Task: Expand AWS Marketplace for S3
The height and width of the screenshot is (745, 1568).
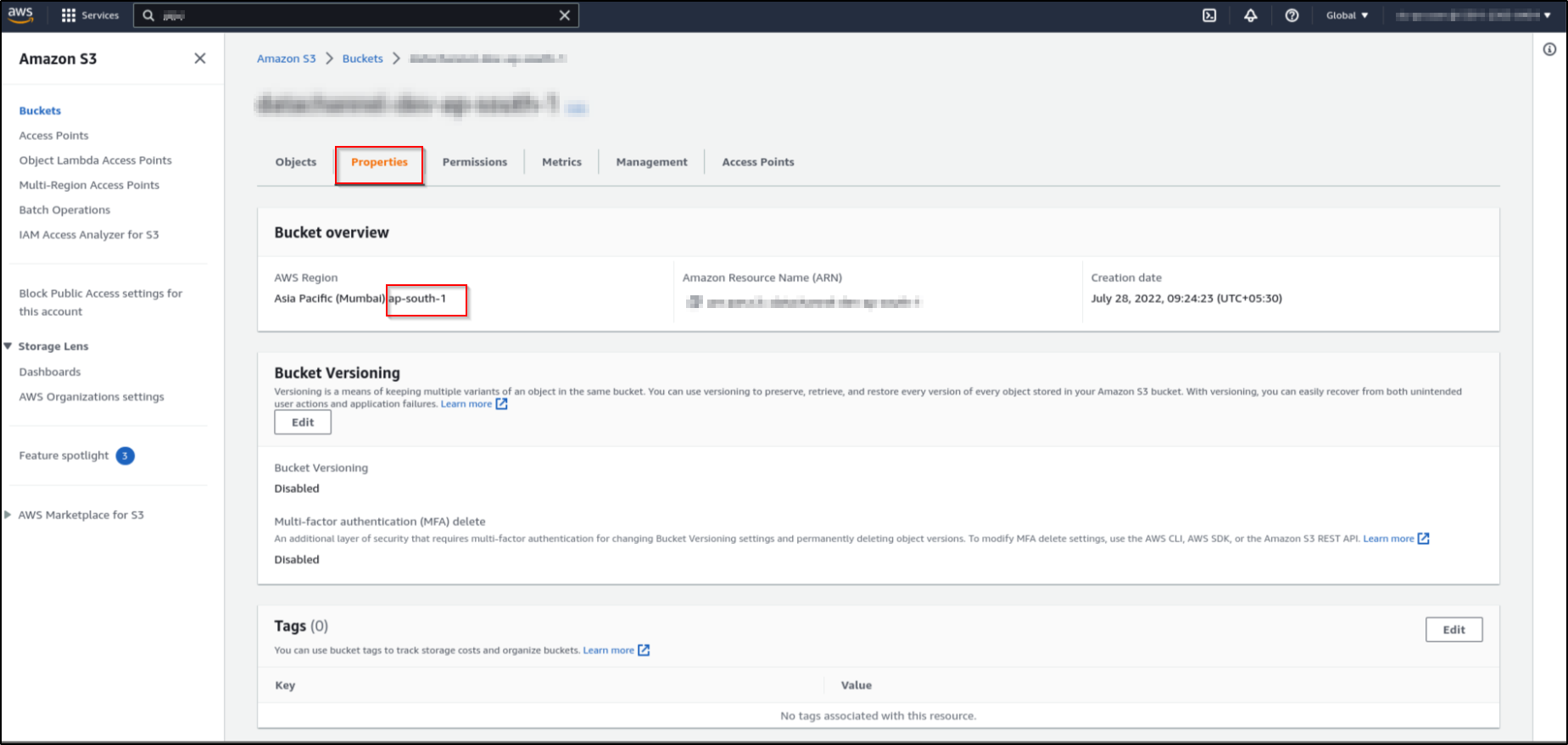Action: 8,515
